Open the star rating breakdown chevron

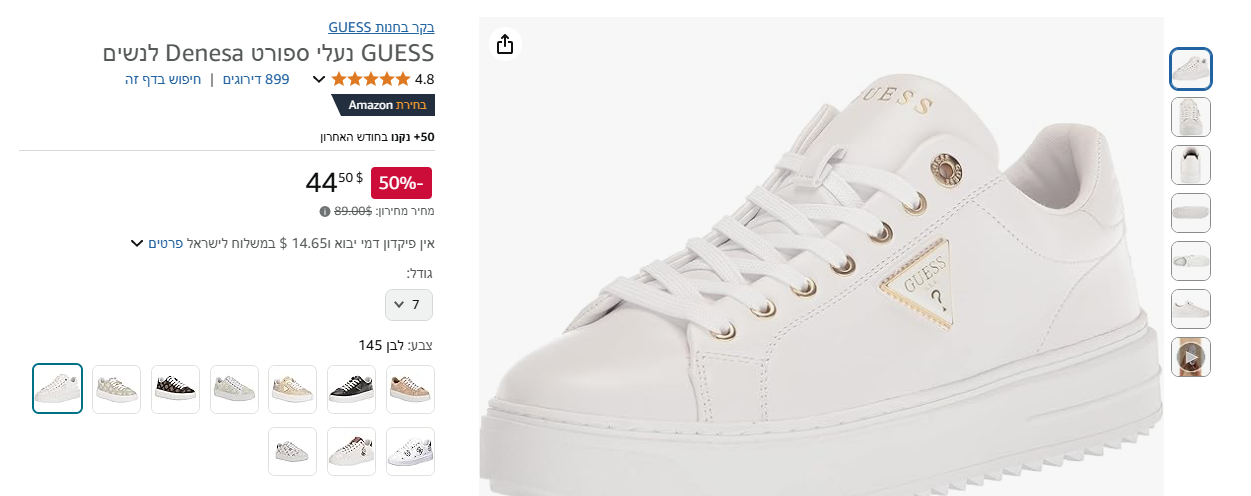(x=319, y=79)
